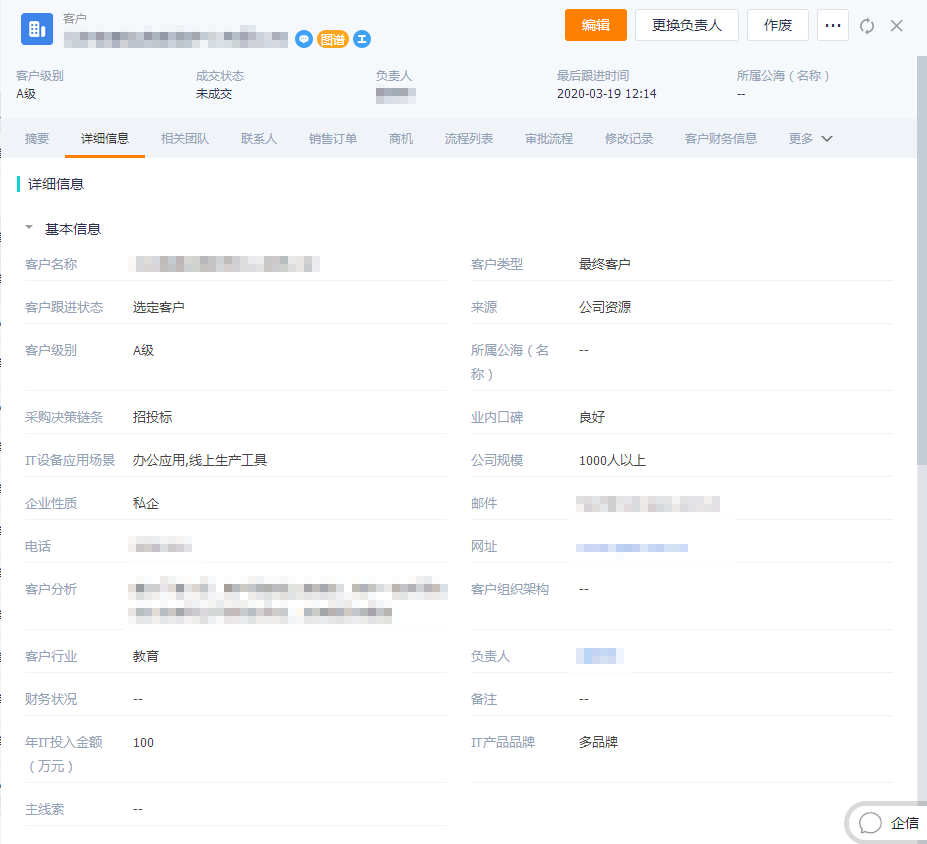
Task: Click the 作废 button
Action: [777, 26]
